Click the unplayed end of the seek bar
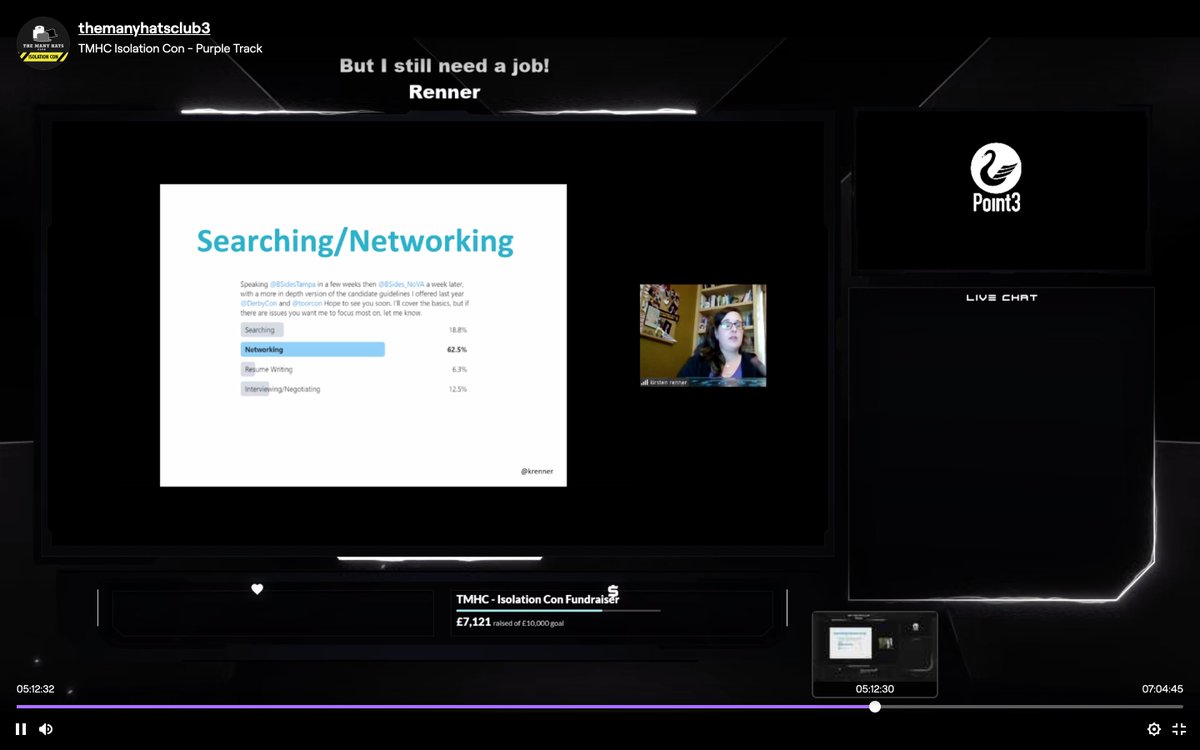The height and width of the screenshot is (750, 1200). point(1029,706)
